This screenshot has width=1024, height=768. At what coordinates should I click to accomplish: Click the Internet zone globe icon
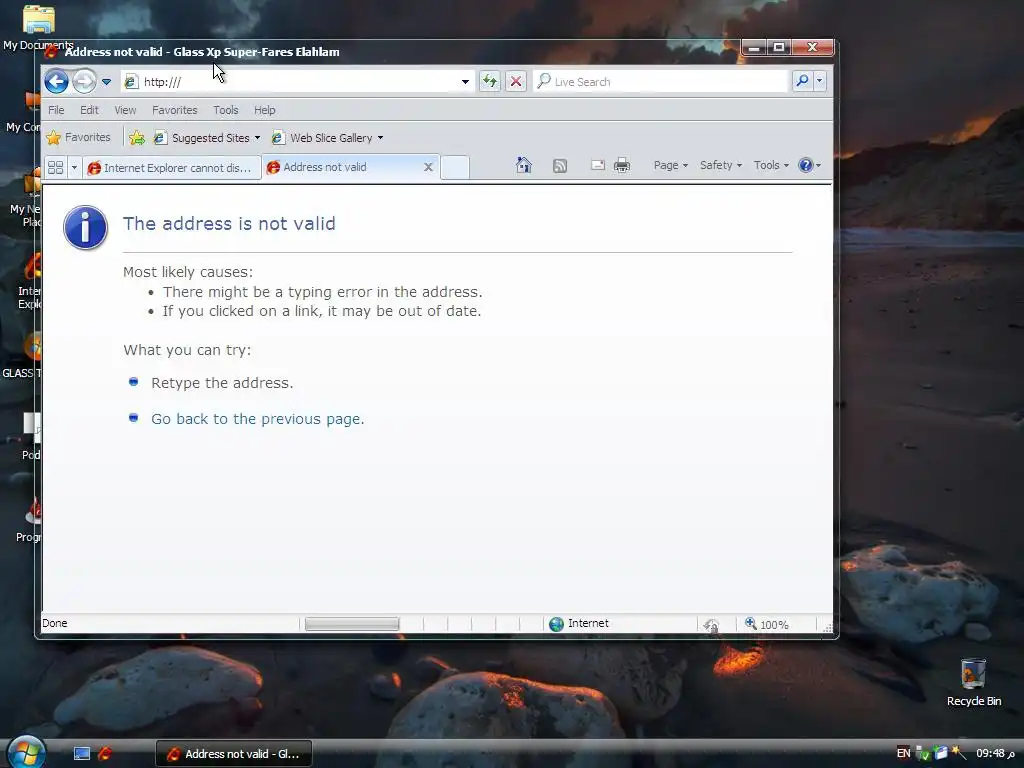(556, 624)
